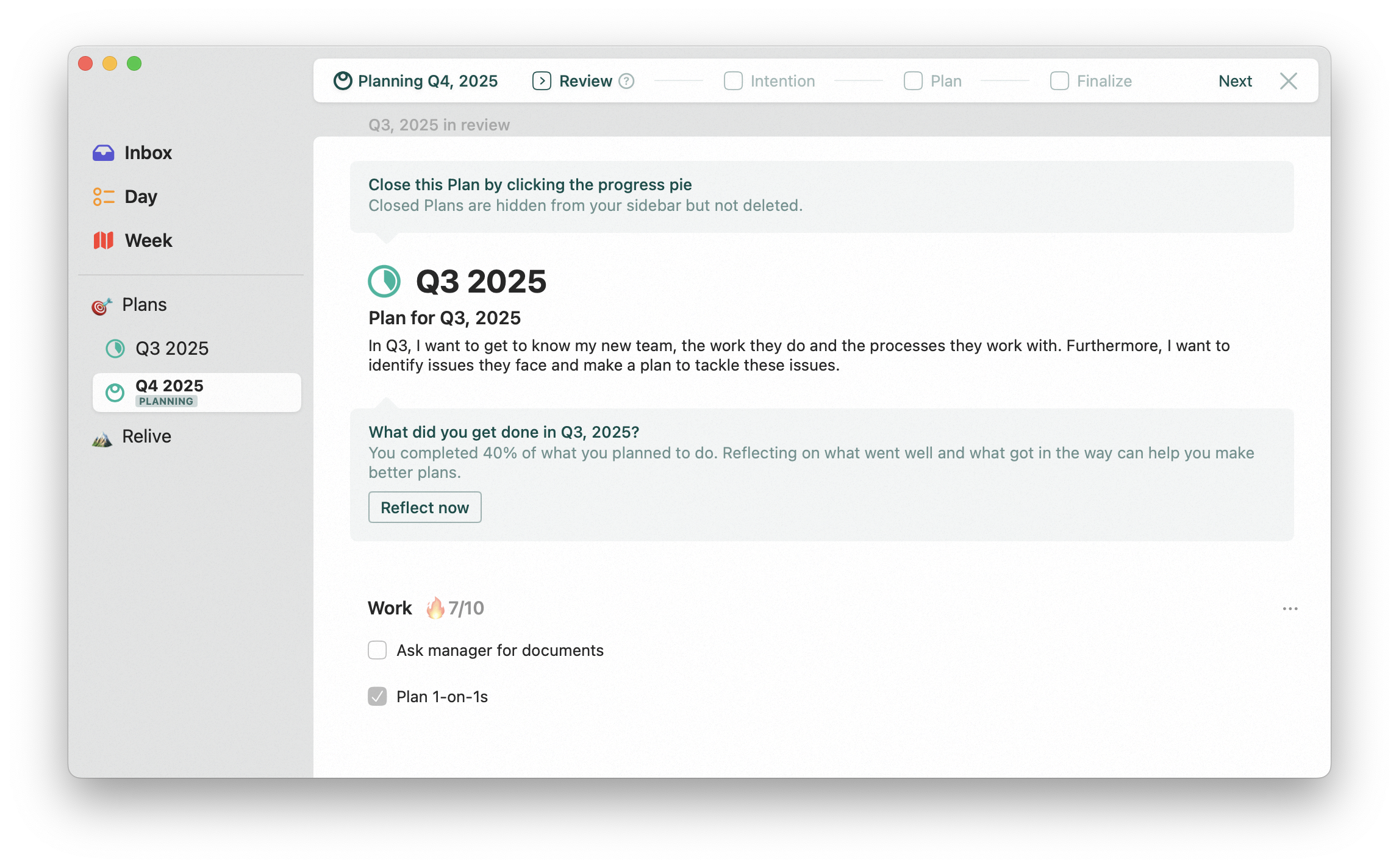Click the Q3, 2025 in review label
Viewport: 1399px width, 868px height.
(439, 125)
